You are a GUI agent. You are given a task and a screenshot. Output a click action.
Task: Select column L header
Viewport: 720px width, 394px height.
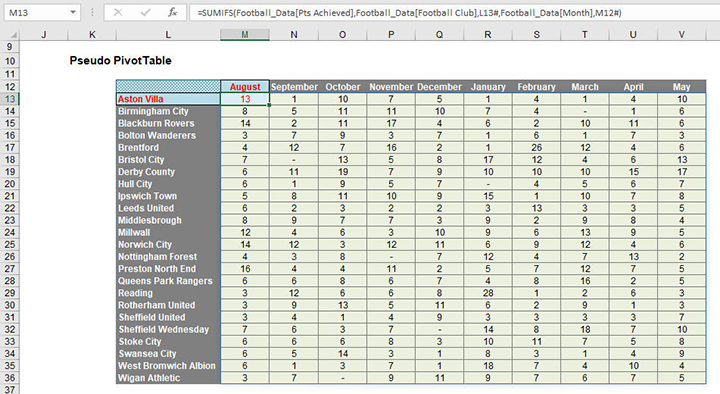[168, 34]
